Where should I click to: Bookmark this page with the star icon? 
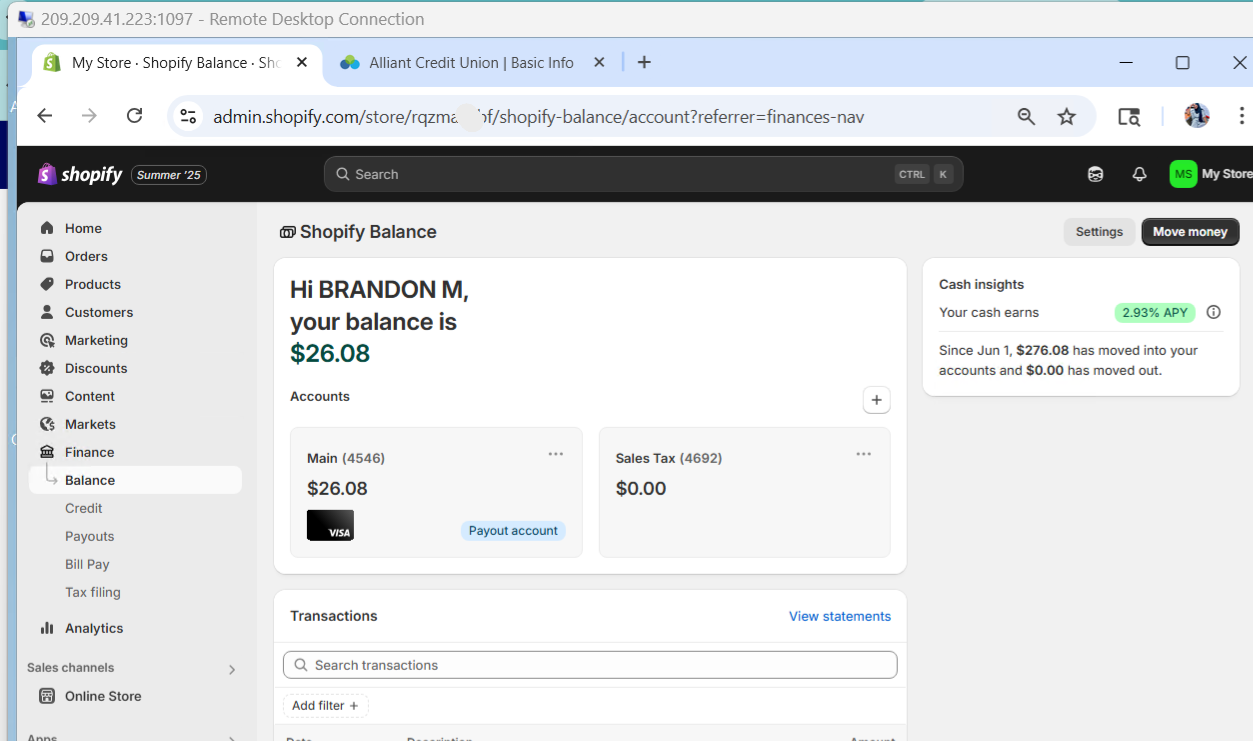(x=1067, y=117)
